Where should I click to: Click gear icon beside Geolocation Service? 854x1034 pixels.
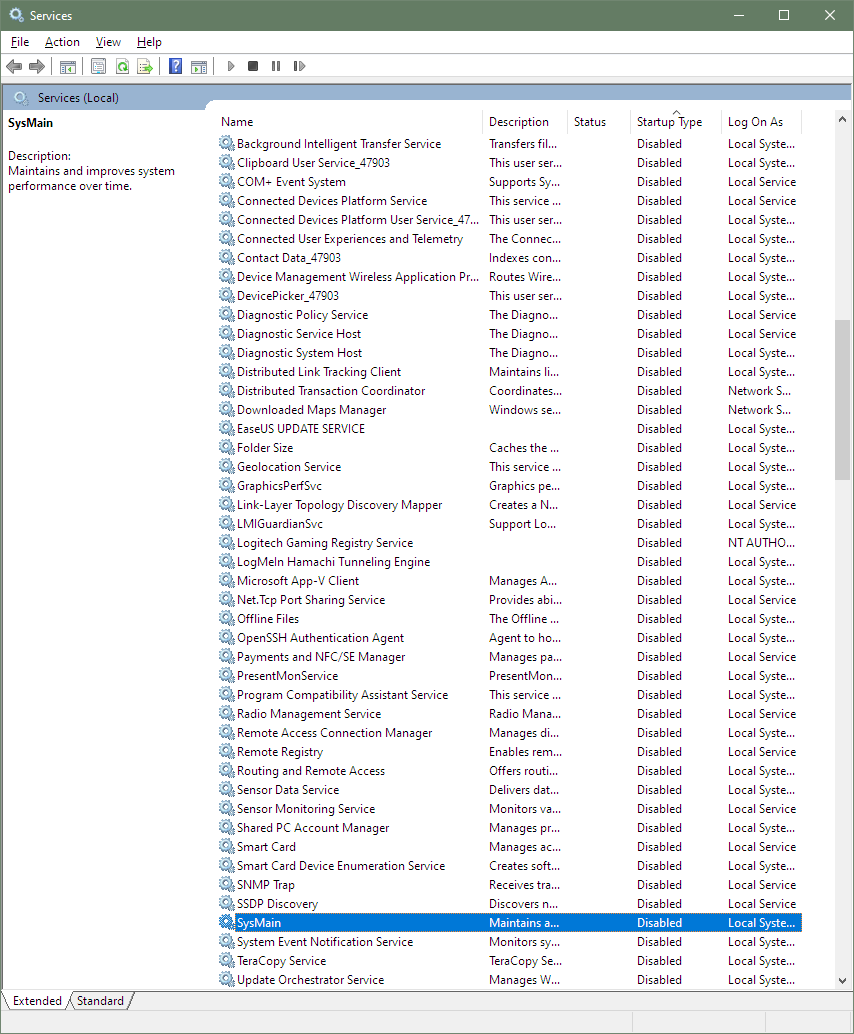(227, 466)
